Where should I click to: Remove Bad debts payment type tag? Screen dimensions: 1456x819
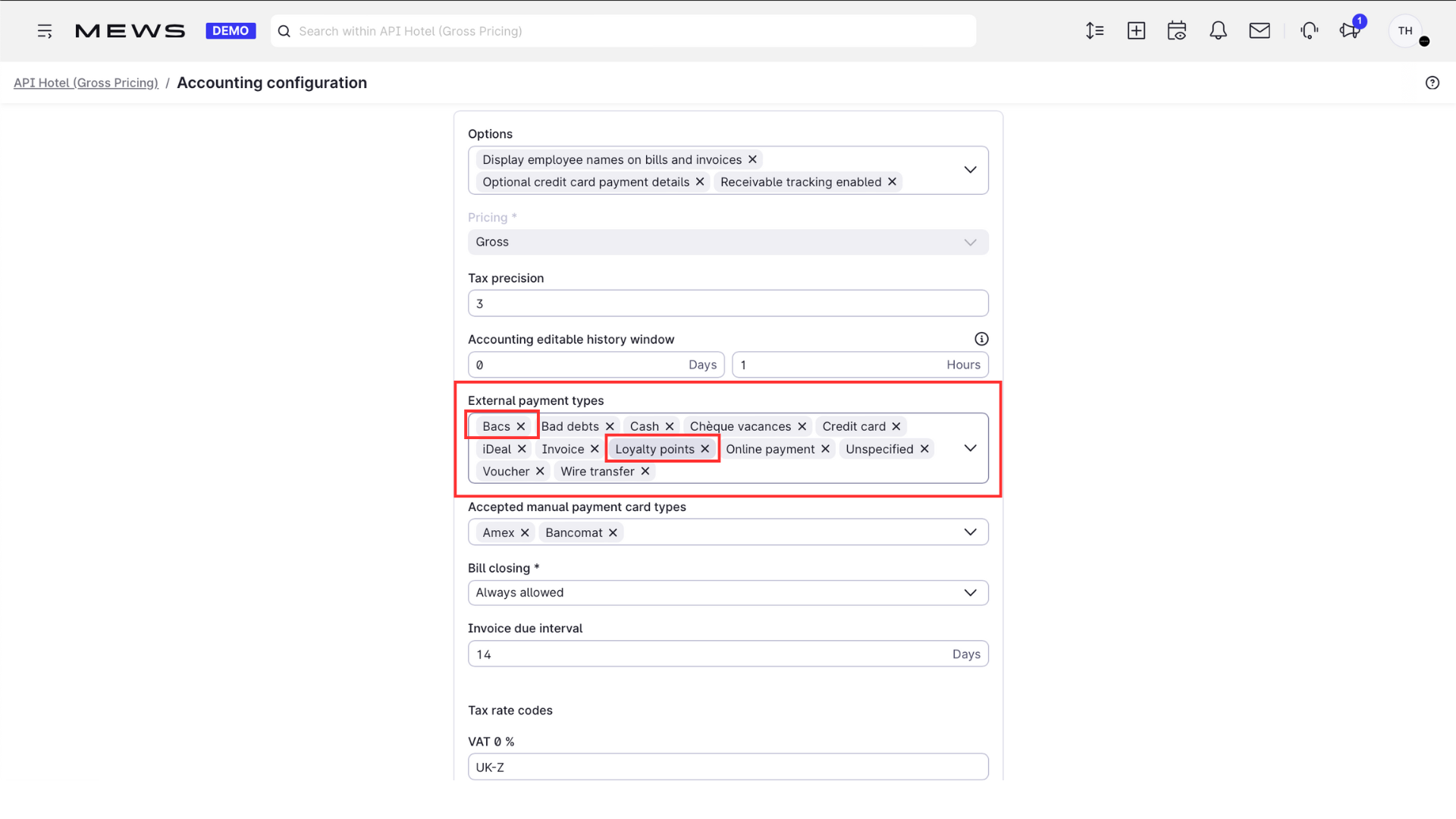coord(610,426)
